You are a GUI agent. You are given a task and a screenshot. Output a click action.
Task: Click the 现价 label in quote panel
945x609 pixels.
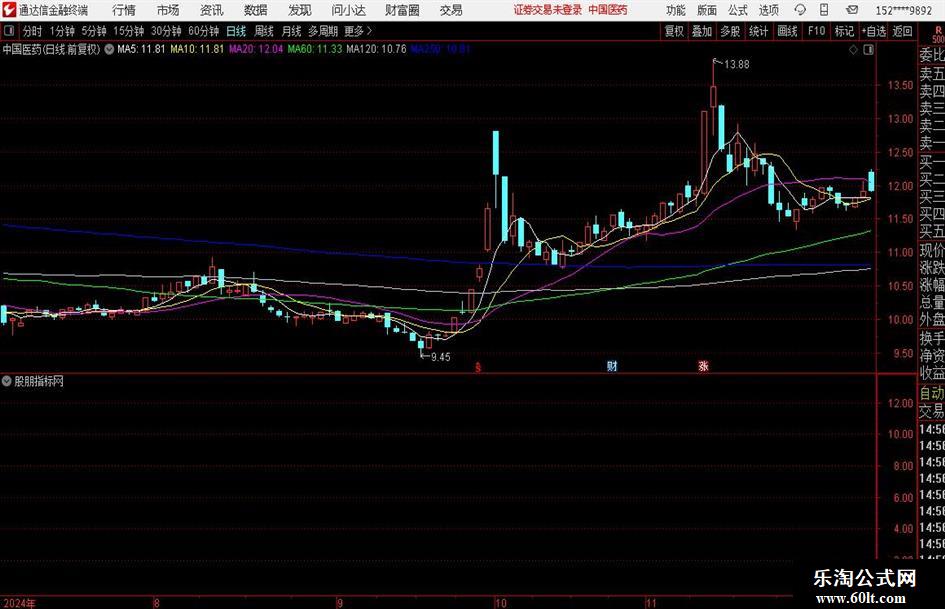tap(932, 250)
